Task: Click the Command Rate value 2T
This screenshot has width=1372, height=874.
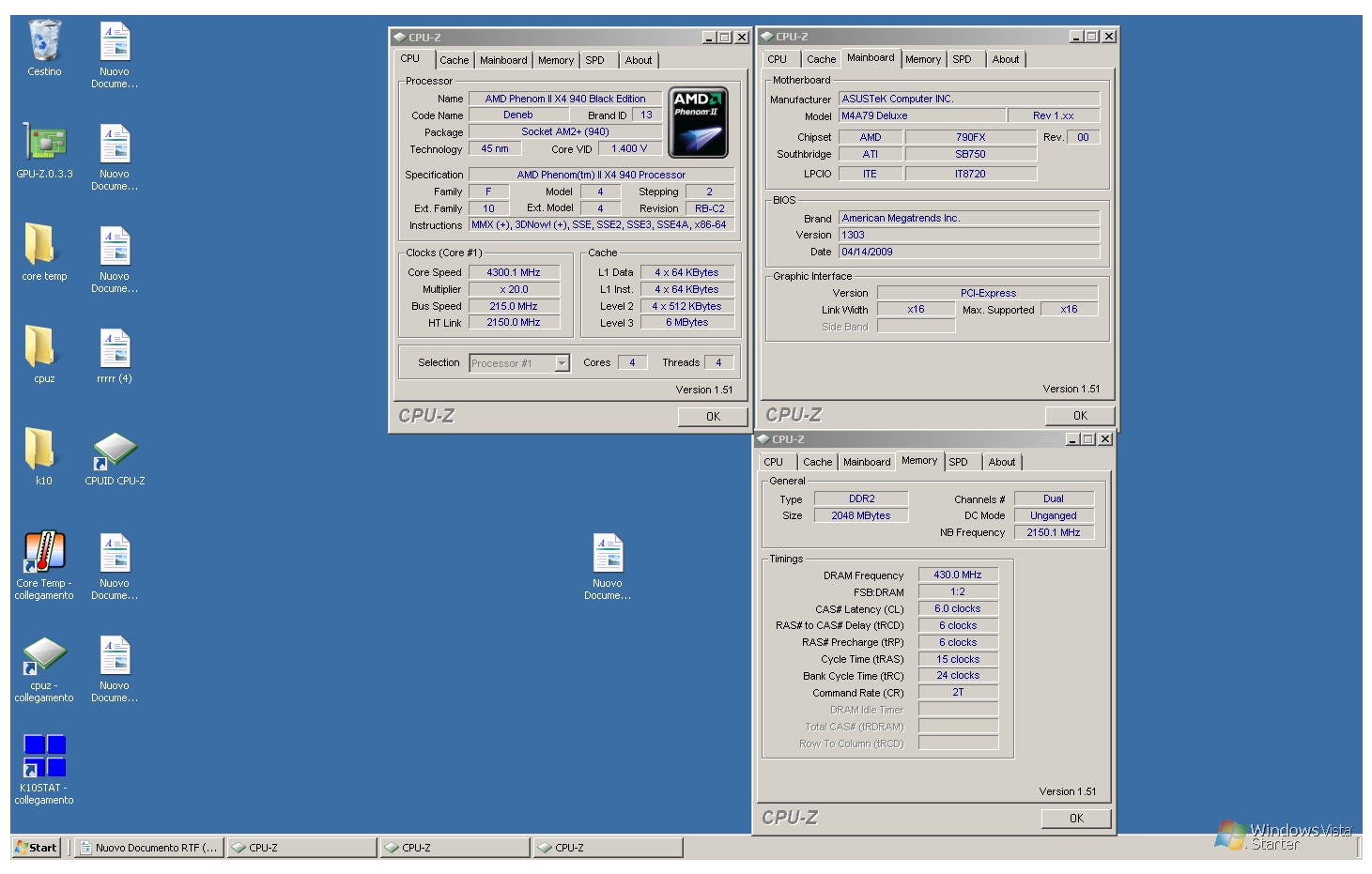Action: tap(958, 692)
